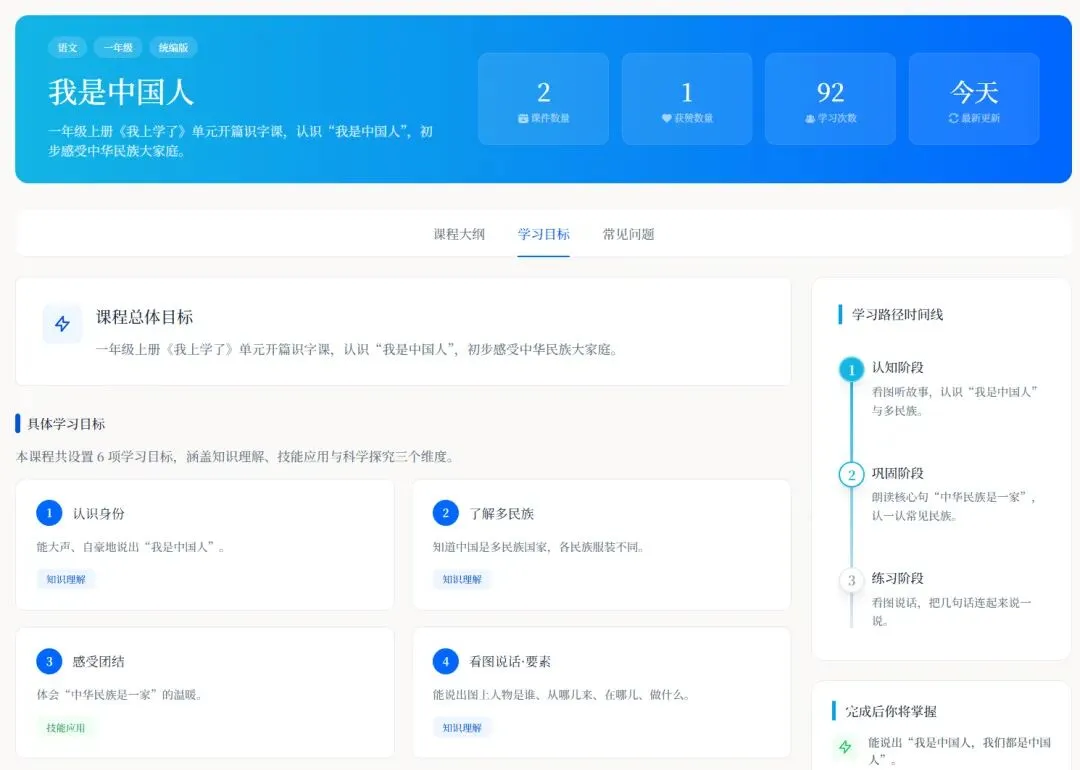This screenshot has width=1080, height=770.
Task: Click the 知识理解 tag under 认识身份
Action: coord(65,579)
